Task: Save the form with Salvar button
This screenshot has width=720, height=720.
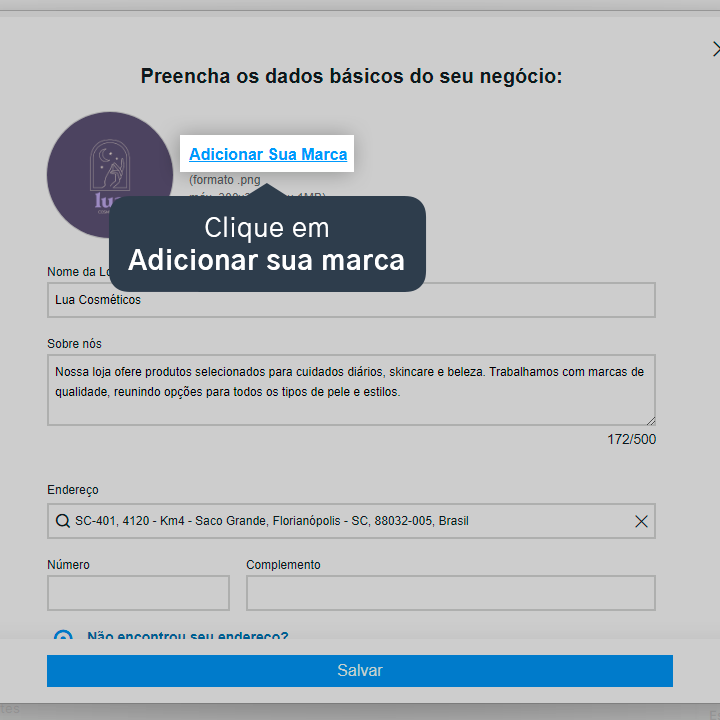Action: (x=360, y=671)
